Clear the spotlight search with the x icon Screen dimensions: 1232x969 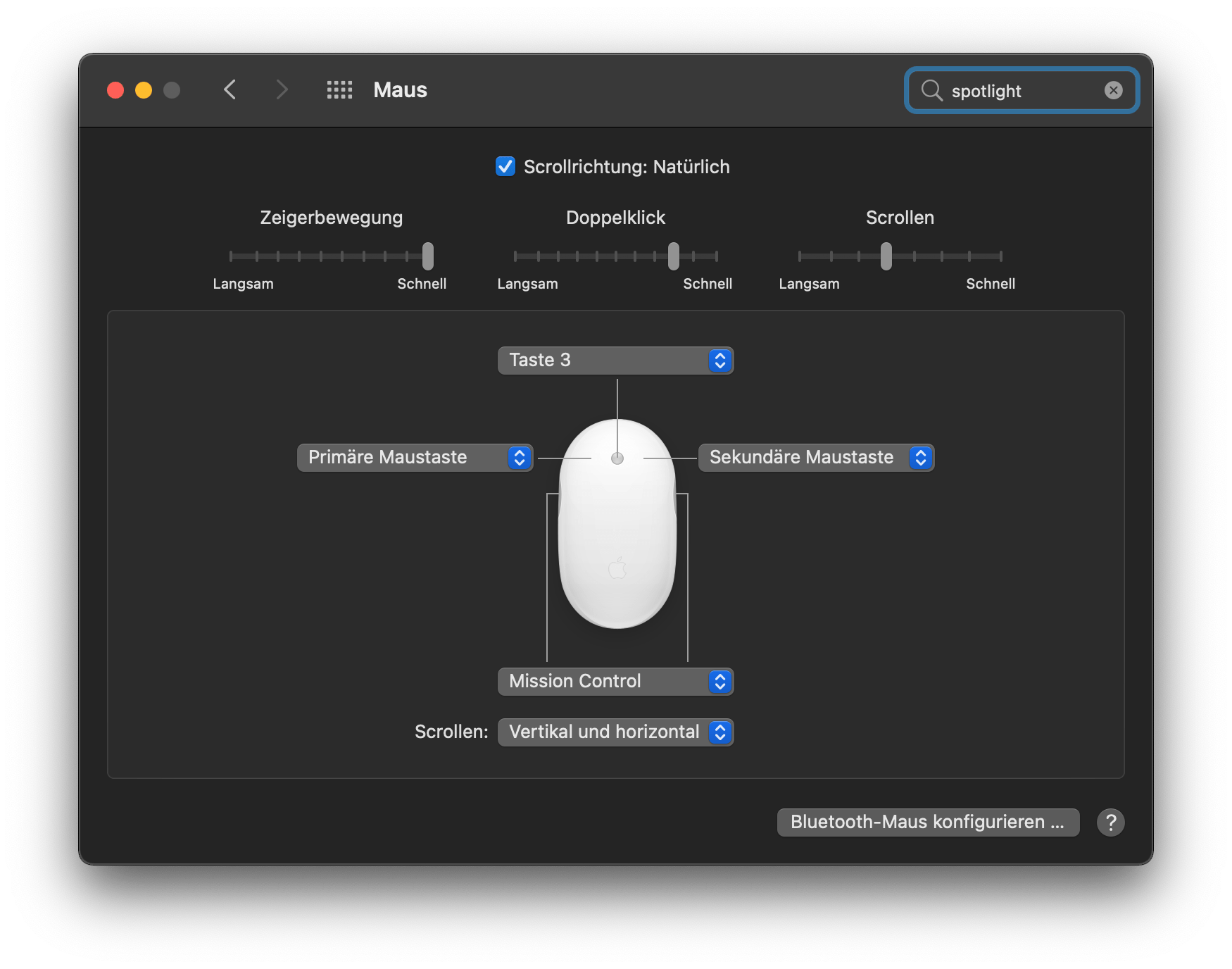point(1112,89)
